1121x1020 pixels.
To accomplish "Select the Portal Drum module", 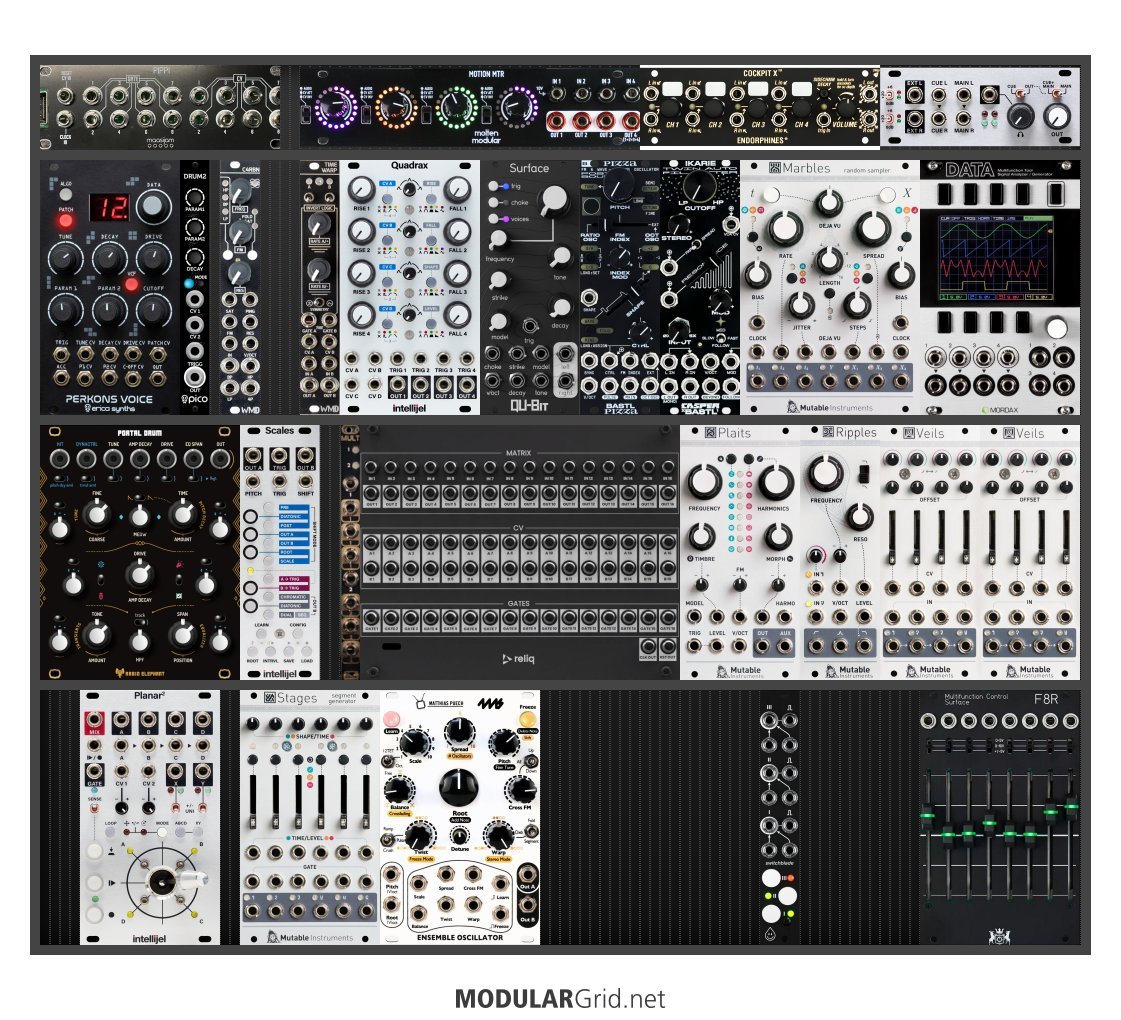I will click(x=140, y=553).
